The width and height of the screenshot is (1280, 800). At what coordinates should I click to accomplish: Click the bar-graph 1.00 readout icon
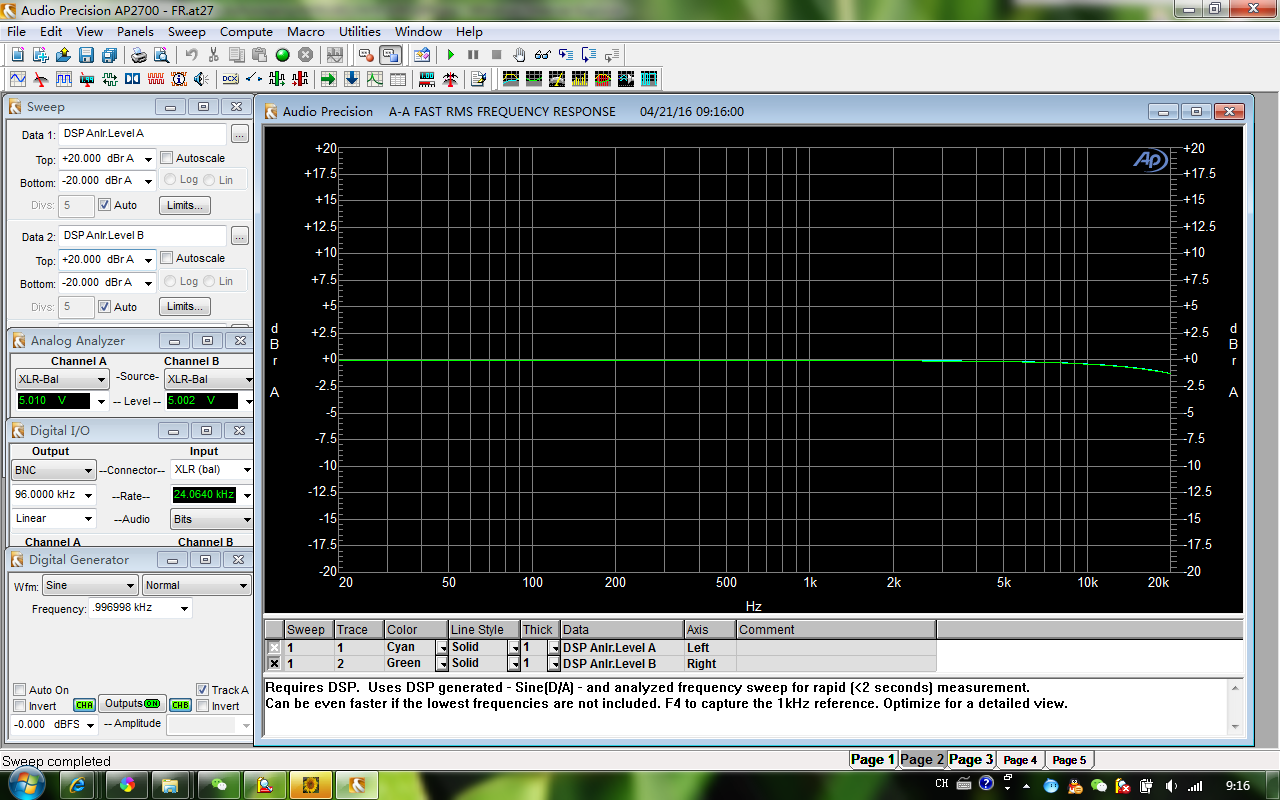tap(427, 79)
